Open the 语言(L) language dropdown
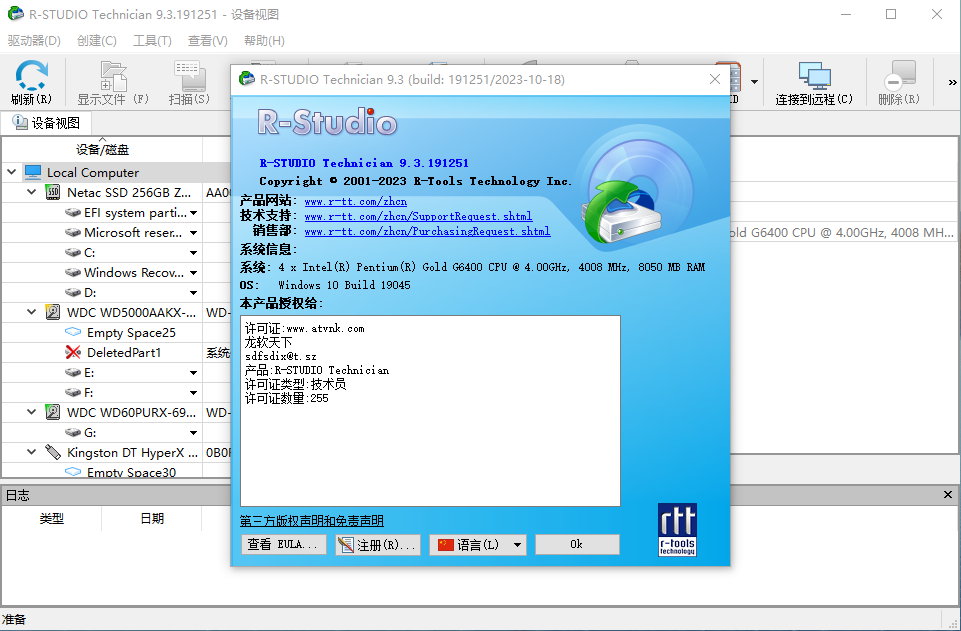 click(478, 545)
